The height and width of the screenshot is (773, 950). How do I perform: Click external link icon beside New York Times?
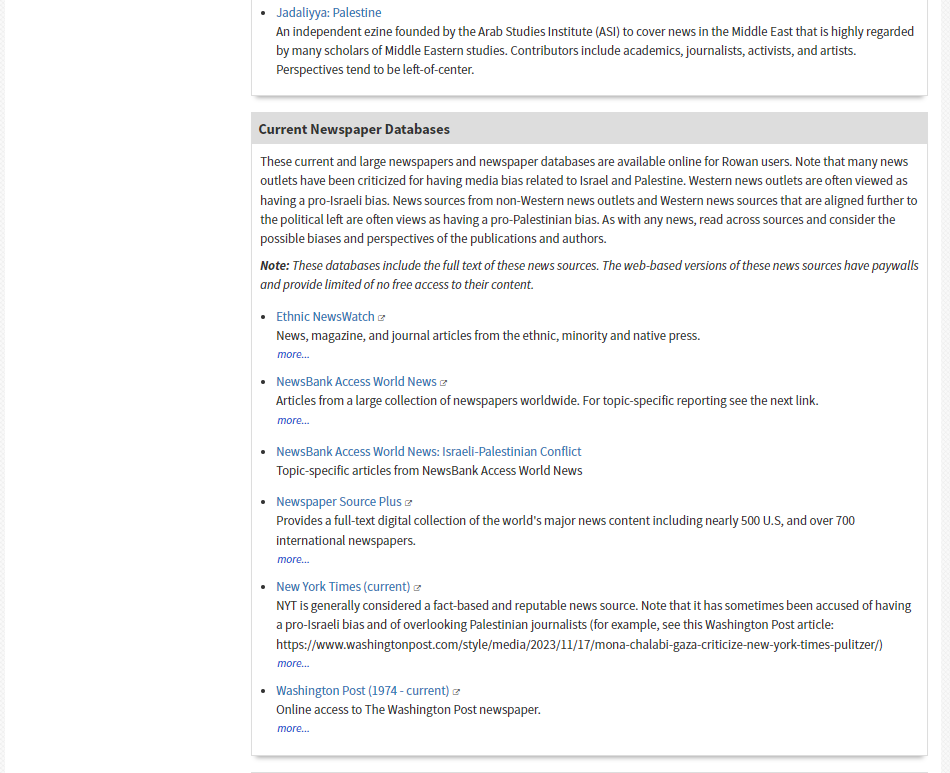(417, 588)
